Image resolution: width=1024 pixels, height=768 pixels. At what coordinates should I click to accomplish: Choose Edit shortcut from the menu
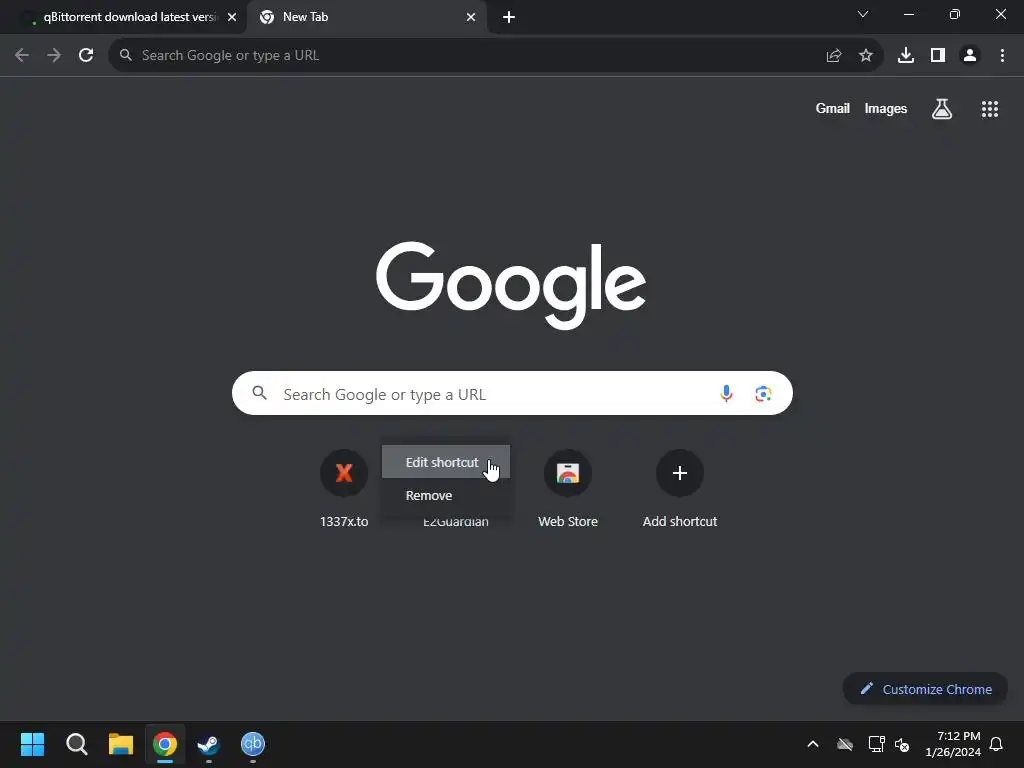[x=445, y=462]
